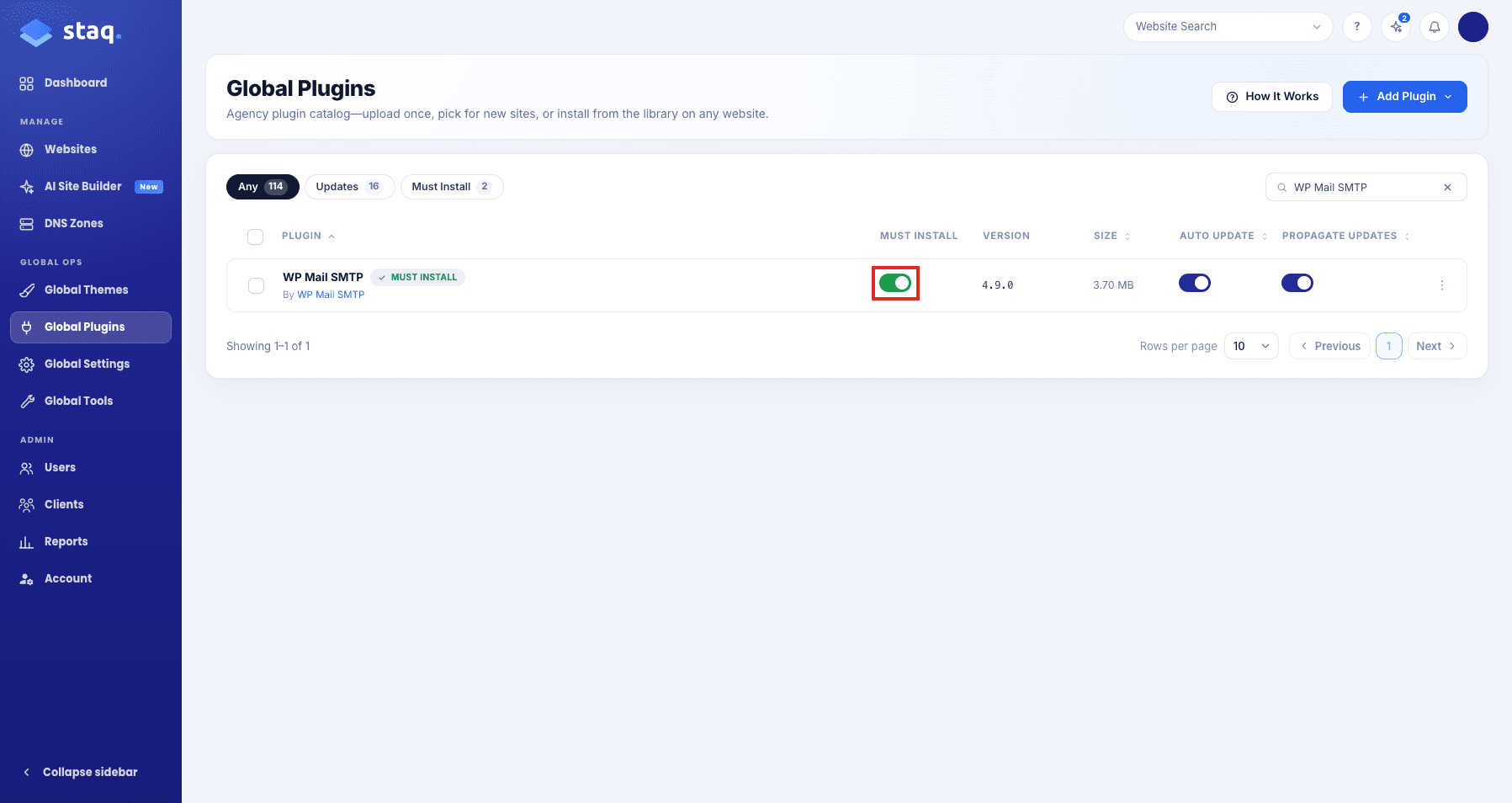This screenshot has width=1512, height=803.
Task: Open row options for WP Mail SMTP
Action: click(1442, 285)
